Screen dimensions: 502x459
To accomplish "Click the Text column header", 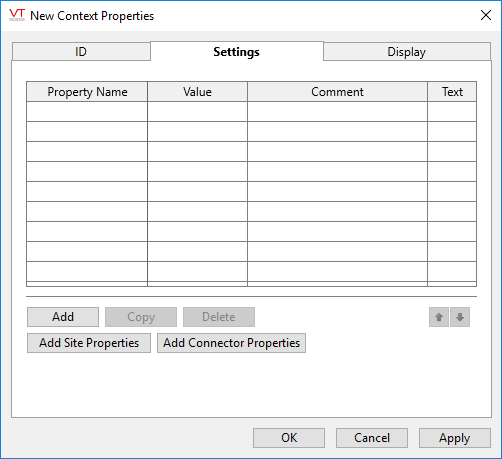I will click(452, 92).
